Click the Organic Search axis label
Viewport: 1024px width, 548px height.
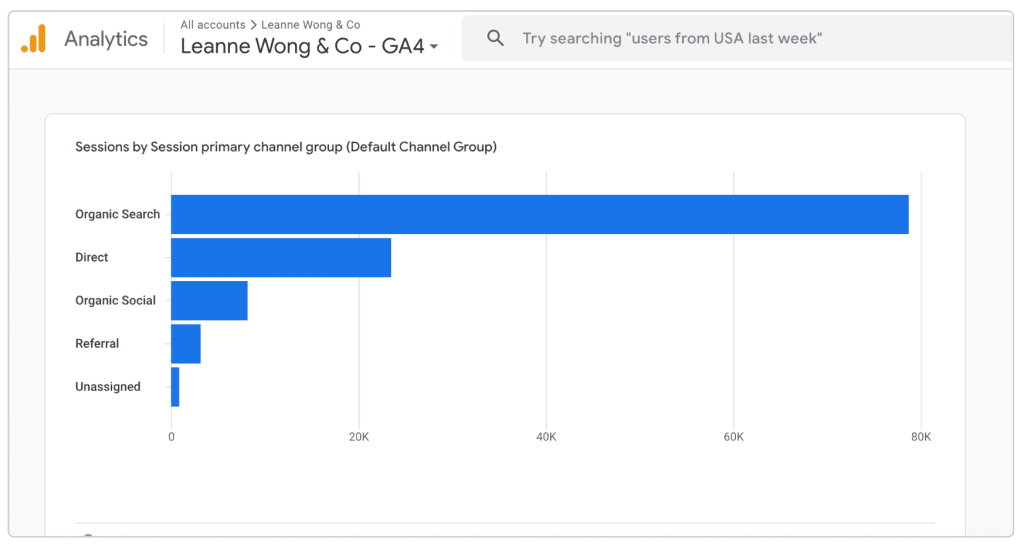tap(117, 215)
